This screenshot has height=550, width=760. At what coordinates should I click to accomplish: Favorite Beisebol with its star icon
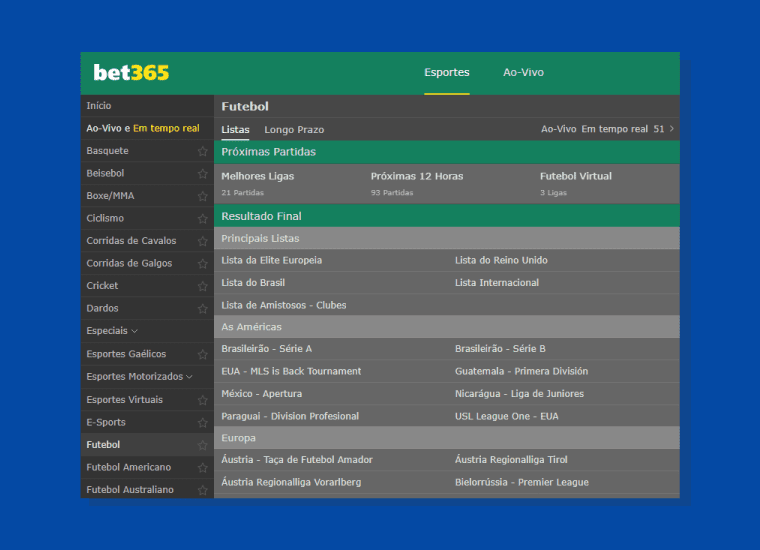click(x=203, y=173)
